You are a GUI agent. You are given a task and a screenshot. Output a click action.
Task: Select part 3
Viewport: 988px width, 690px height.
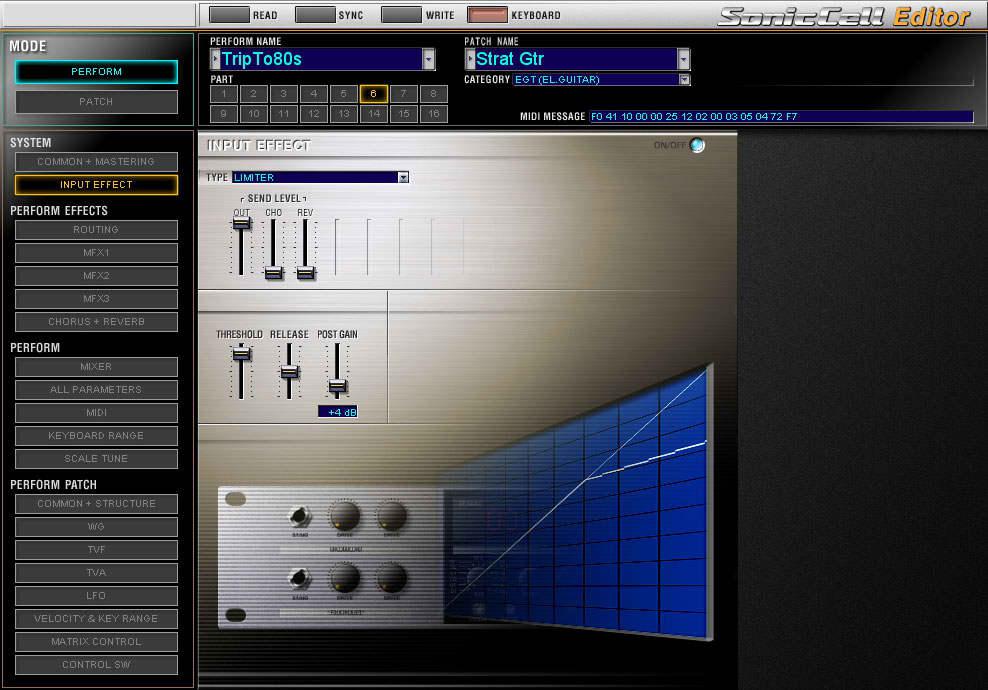[284, 94]
